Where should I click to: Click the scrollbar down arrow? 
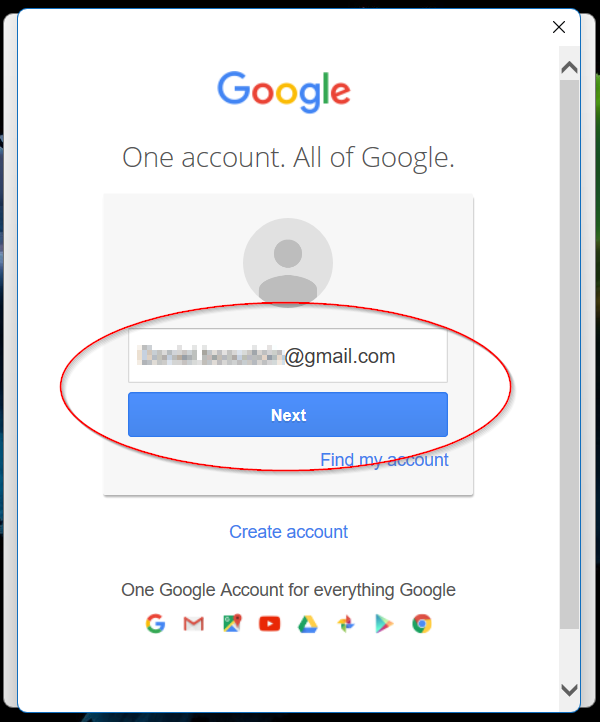pos(570,690)
